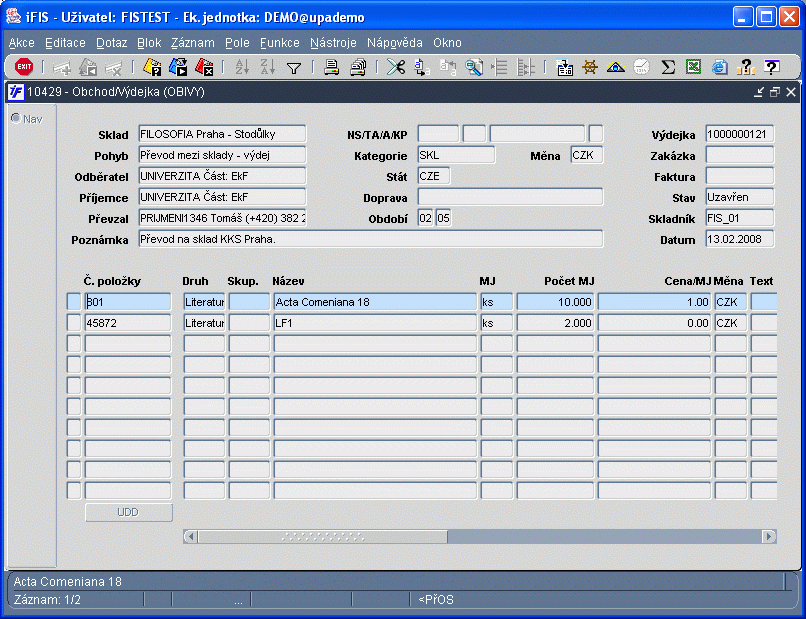Click Počet MJ cell 2.000
This screenshot has height=619, width=806.
(x=555, y=323)
